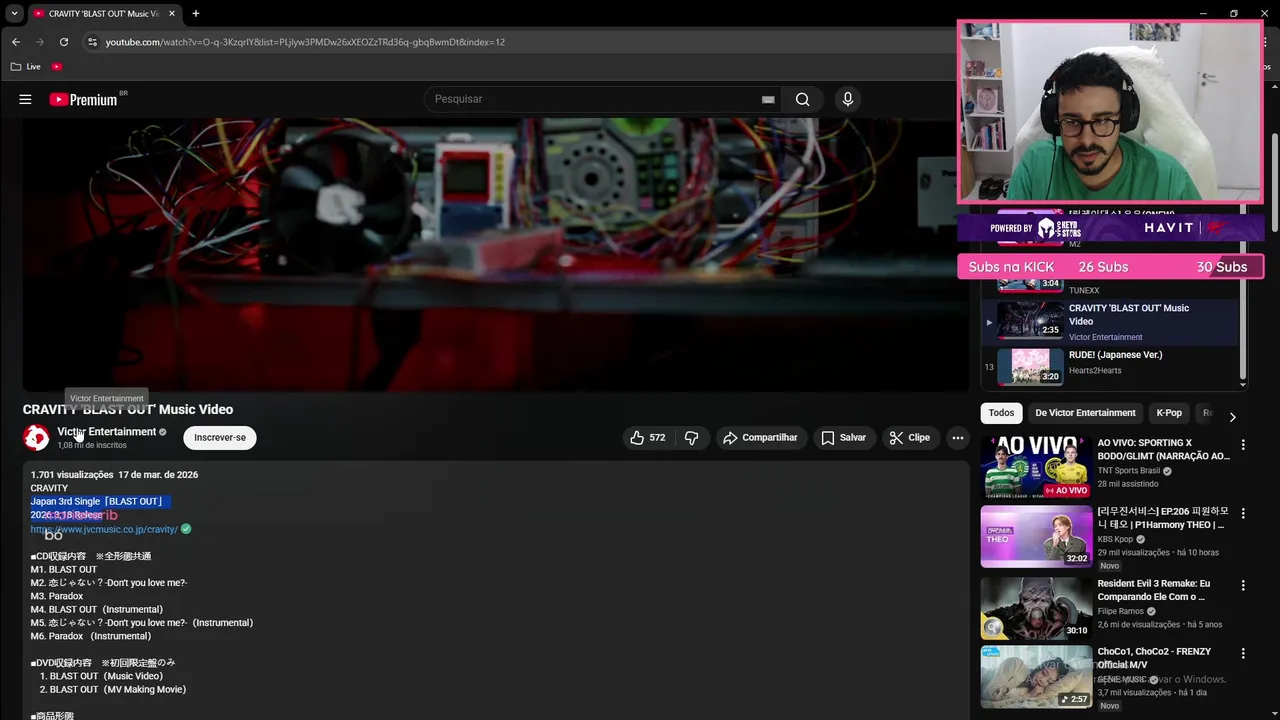
Task: Reload the YouTube page
Action: pyautogui.click(x=63, y=42)
